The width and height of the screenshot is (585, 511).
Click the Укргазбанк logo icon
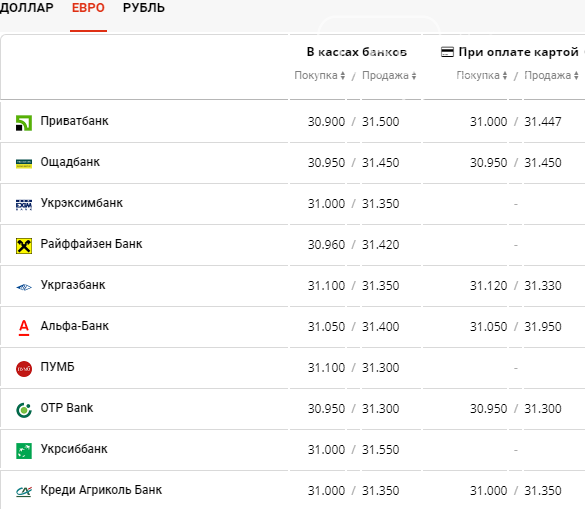tap(24, 287)
